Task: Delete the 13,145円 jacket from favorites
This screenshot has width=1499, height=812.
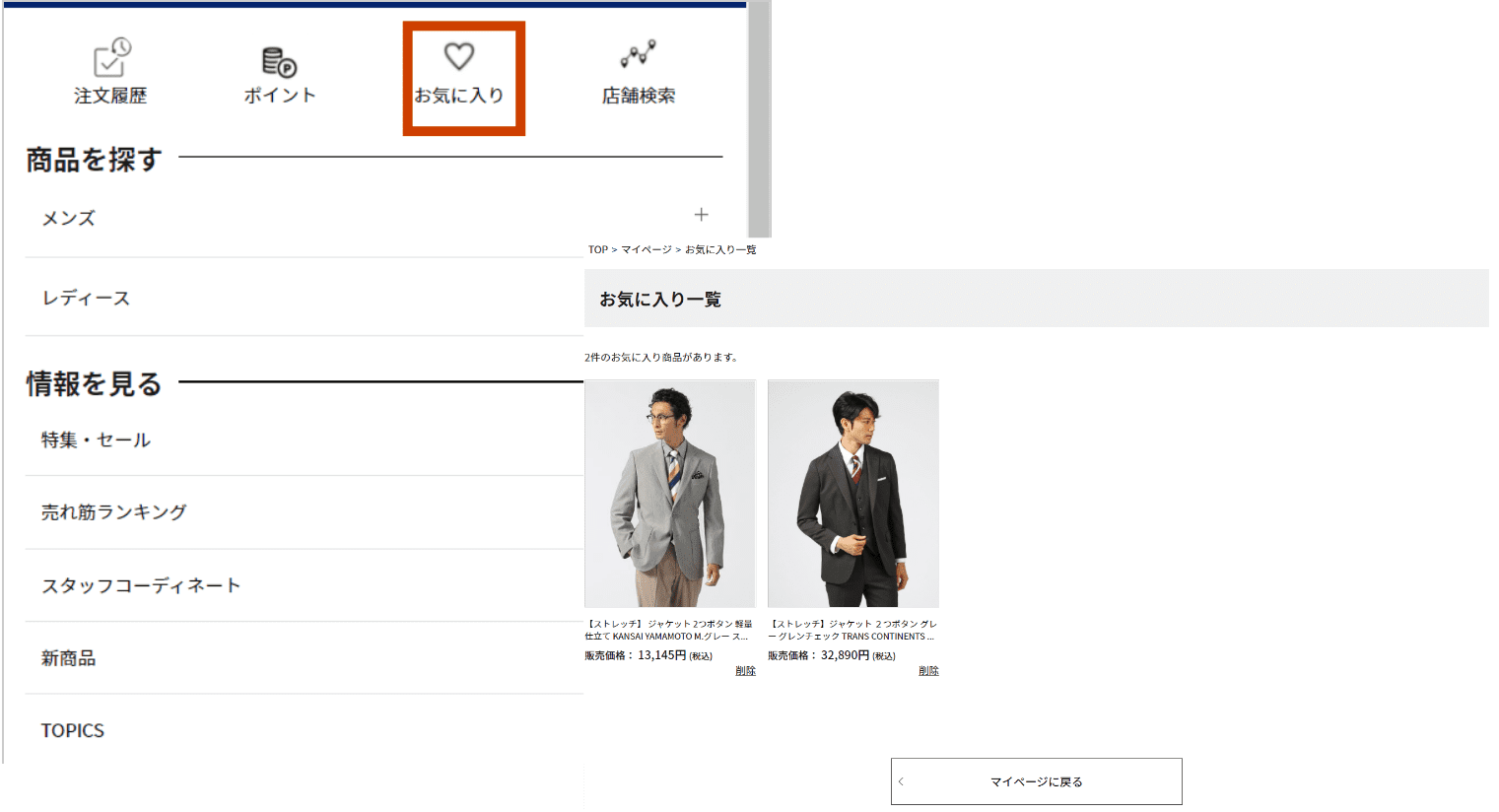Action: point(745,671)
